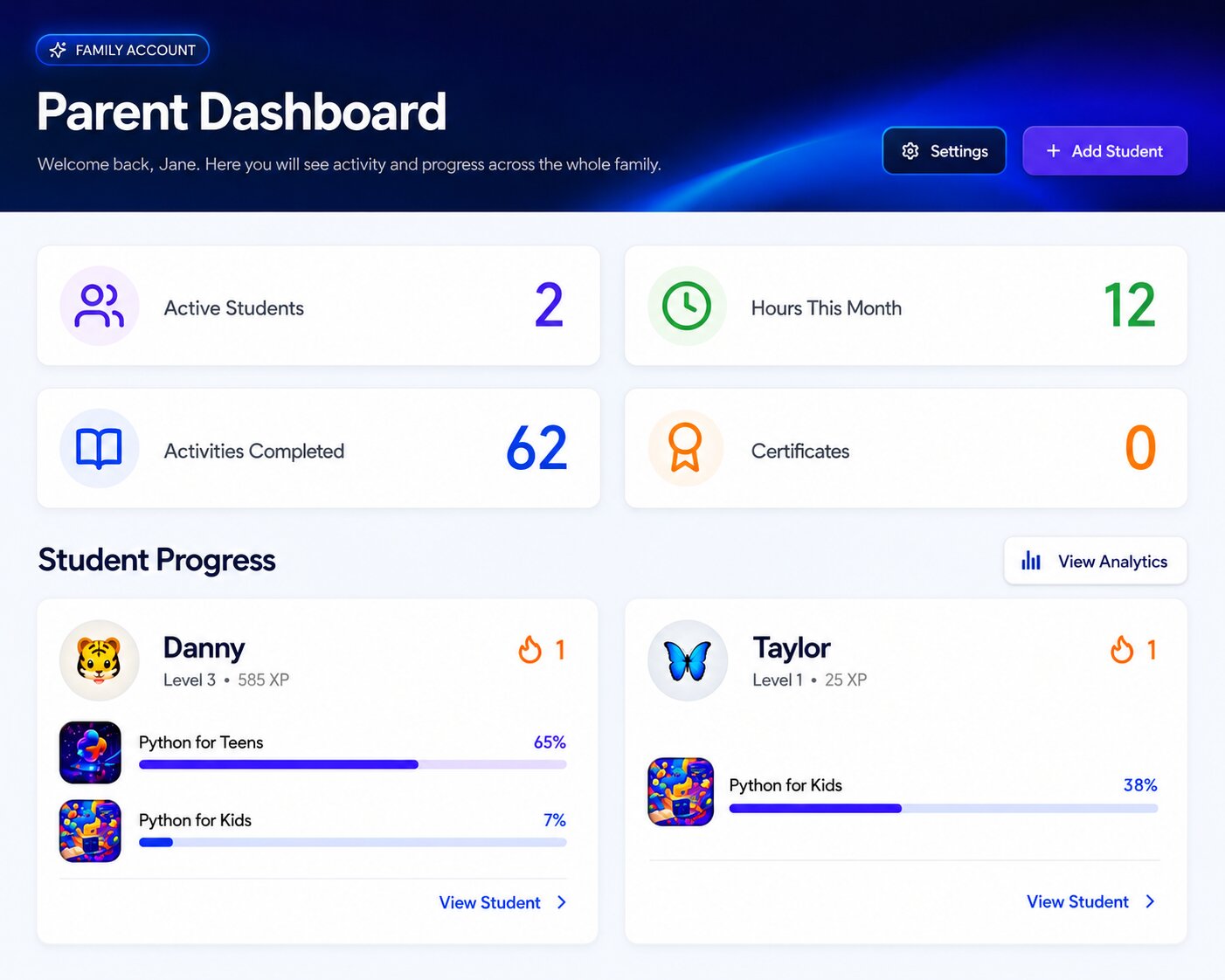Click Taylor's name in her progress card

point(792,647)
